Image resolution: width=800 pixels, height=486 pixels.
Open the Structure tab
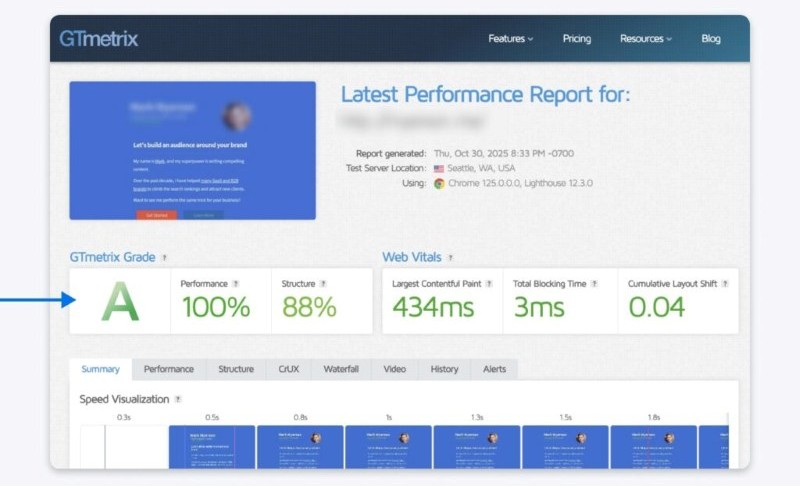point(236,369)
